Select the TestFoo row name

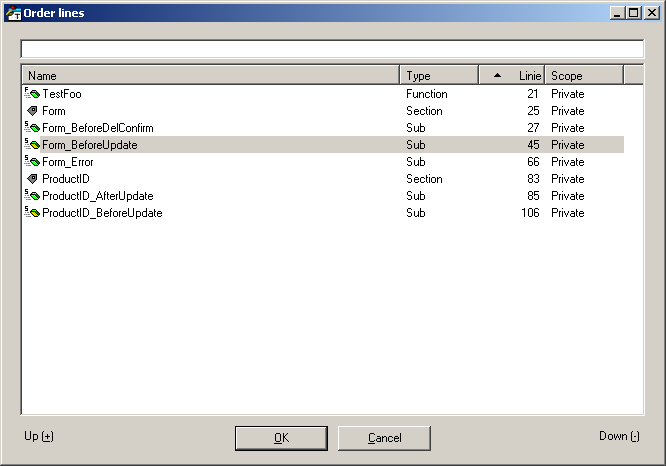(62, 94)
